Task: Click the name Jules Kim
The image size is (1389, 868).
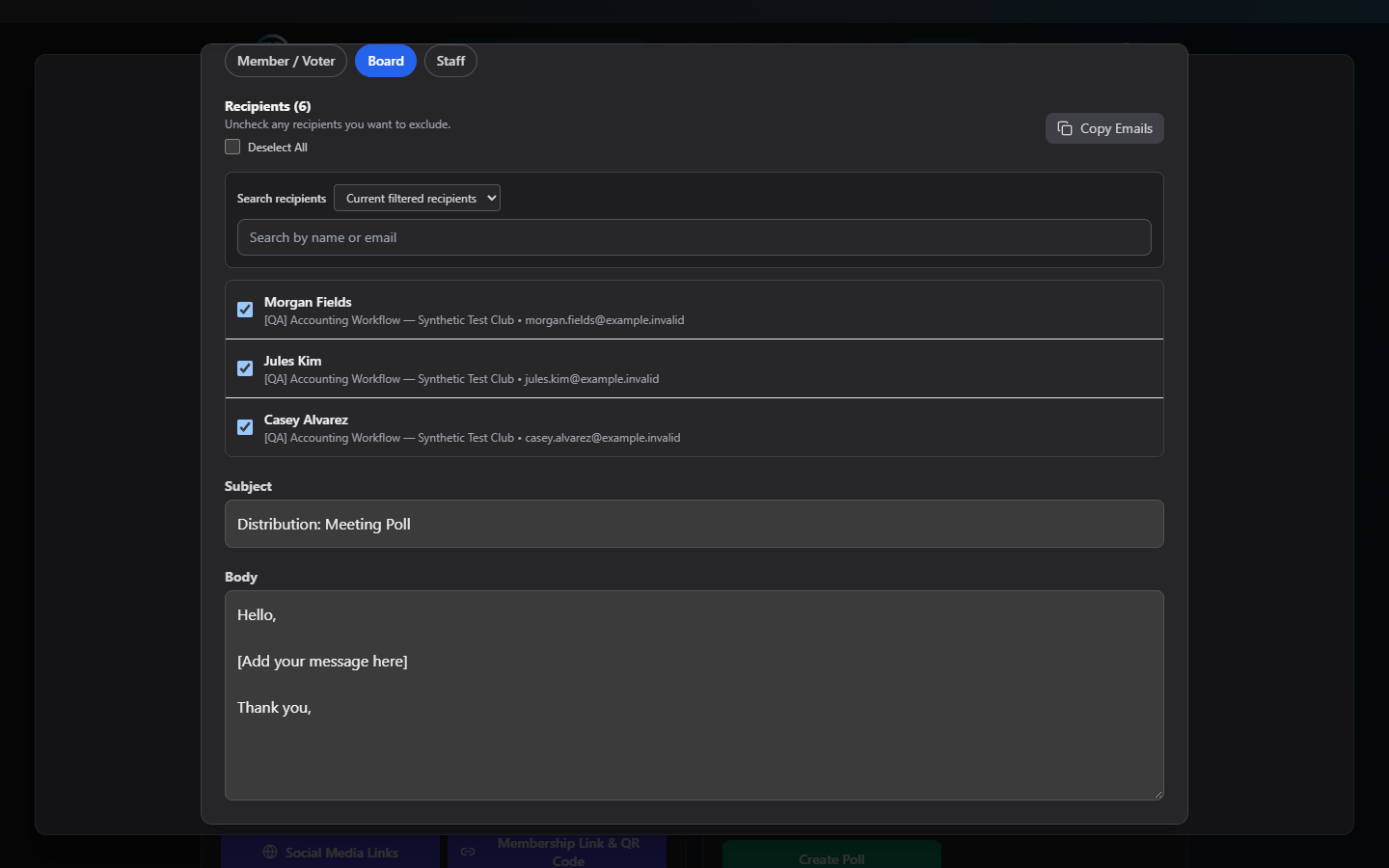Action: coord(292,361)
